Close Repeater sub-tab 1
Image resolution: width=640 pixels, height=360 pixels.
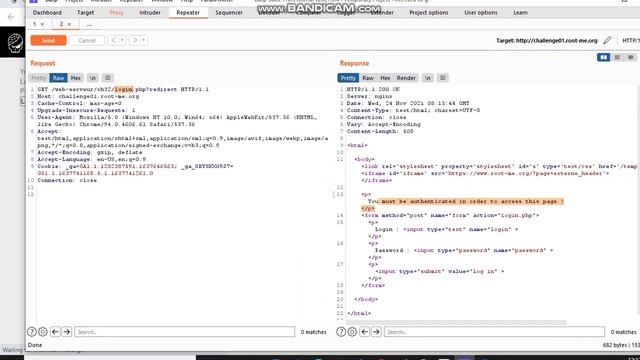click(x=42, y=24)
